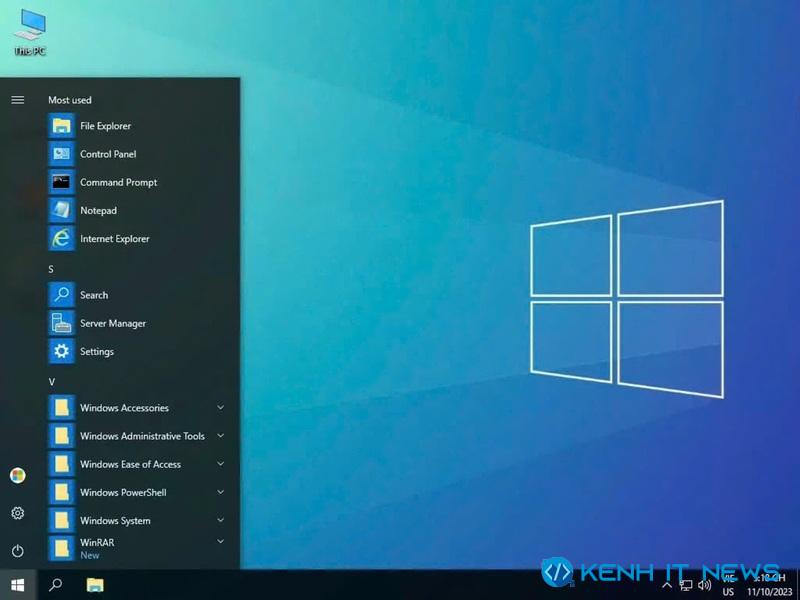Expand WinRAR folder chevron
The width and height of the screenshot is (800, 600).
tap(220, 541)
